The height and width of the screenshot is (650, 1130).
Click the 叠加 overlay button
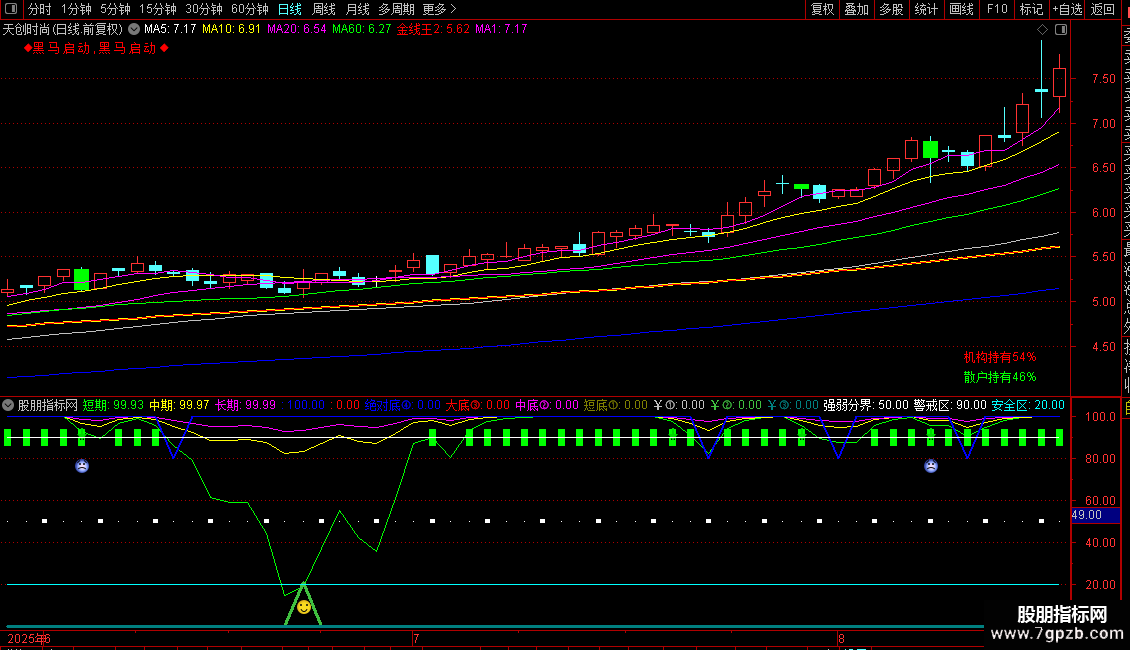point(856,9)
